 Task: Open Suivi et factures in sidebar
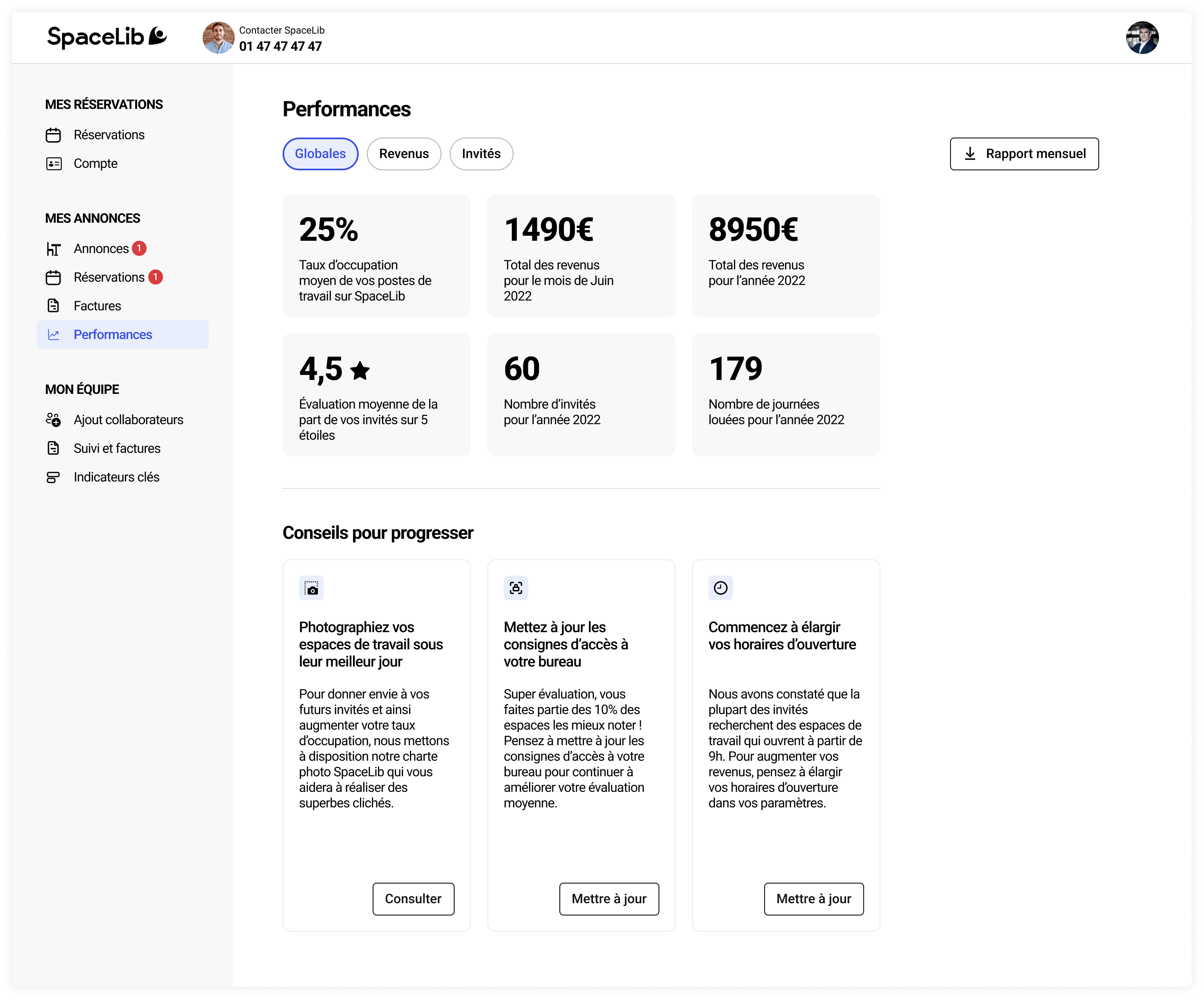pyautogui.click(x=117, y=449)
